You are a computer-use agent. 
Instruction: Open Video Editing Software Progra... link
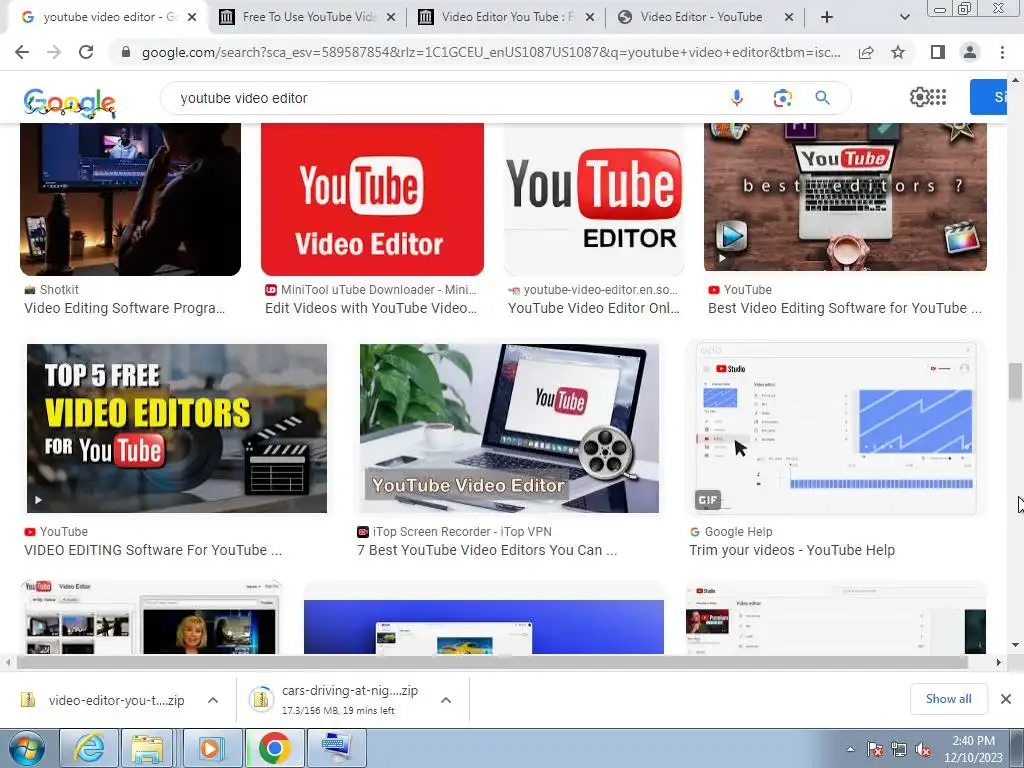[x=125, y=308]
